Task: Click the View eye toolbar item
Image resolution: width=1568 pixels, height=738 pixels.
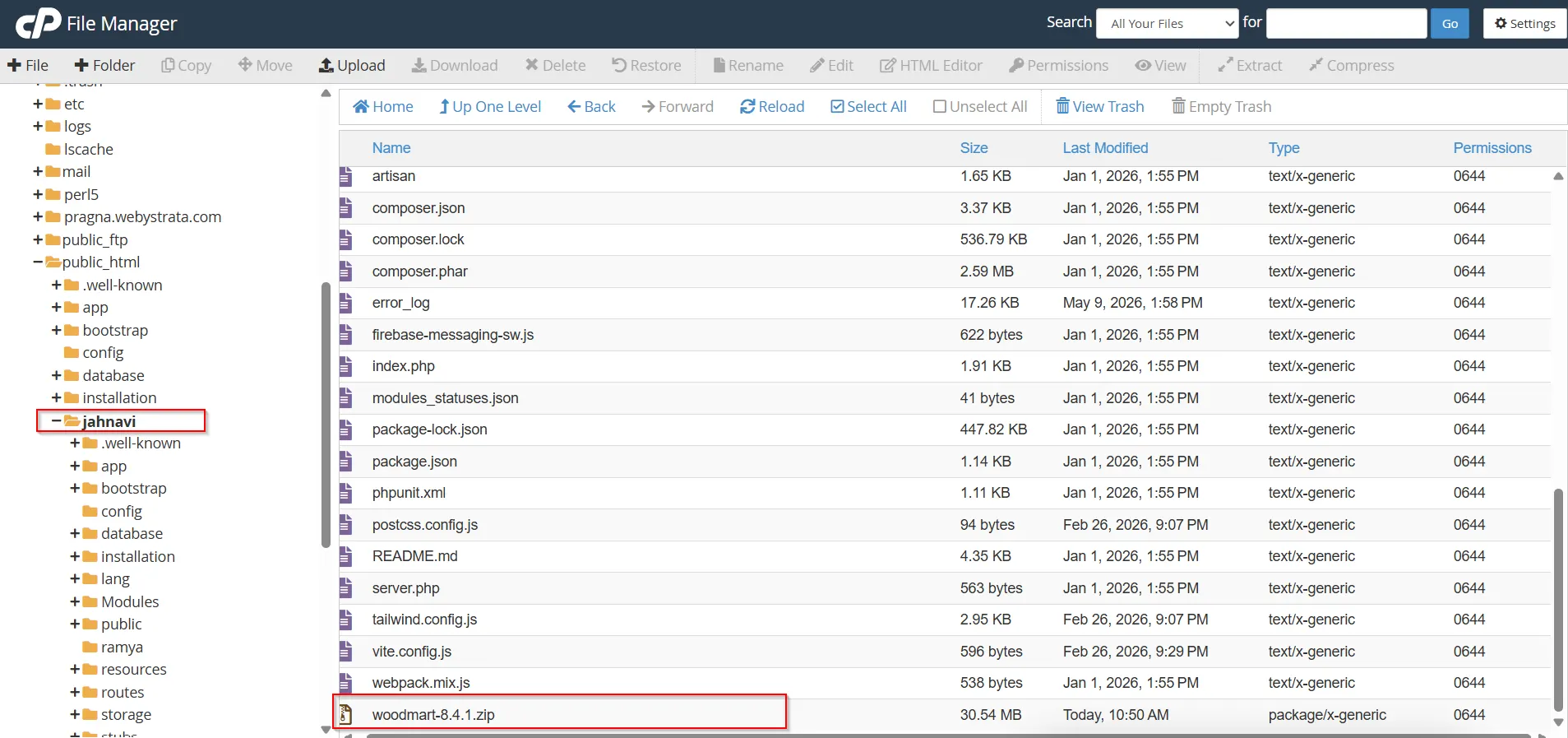Action: tap(1160, 65)
